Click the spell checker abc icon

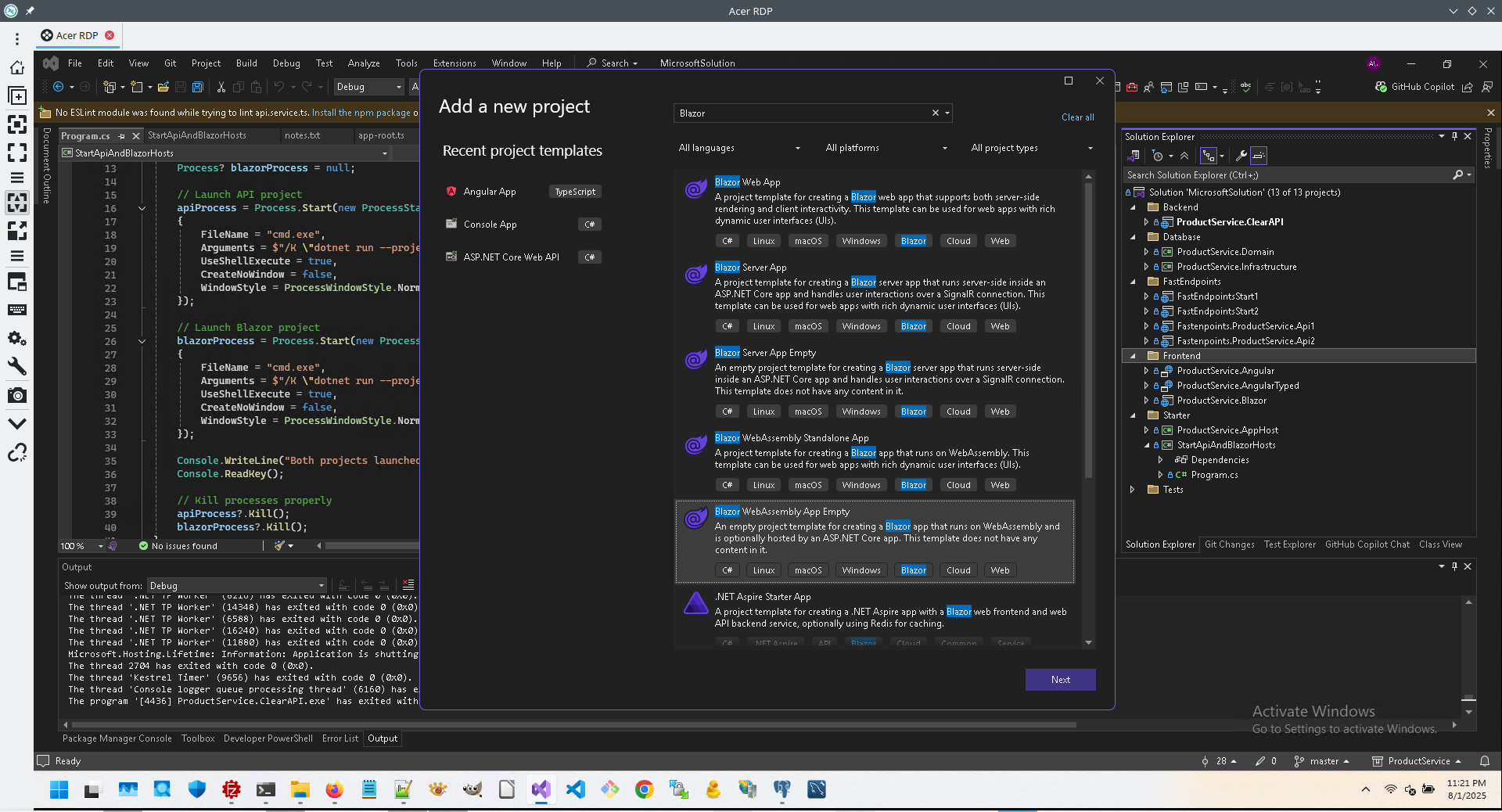coord(1245,87)
